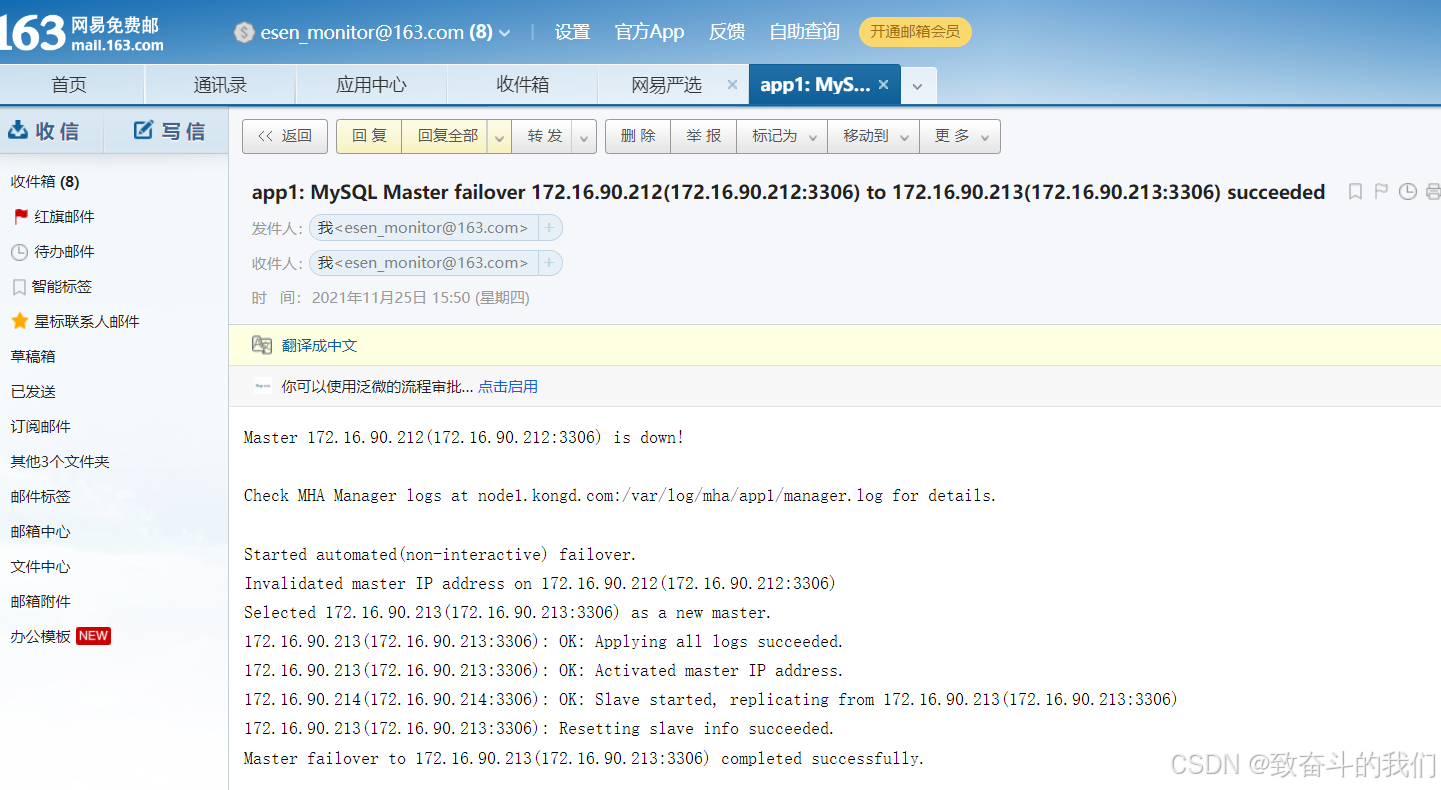This screenshot has width=1441, height=790.
Task: Open 办公模板 NEW in the sidebar
Action: (60, 637)
